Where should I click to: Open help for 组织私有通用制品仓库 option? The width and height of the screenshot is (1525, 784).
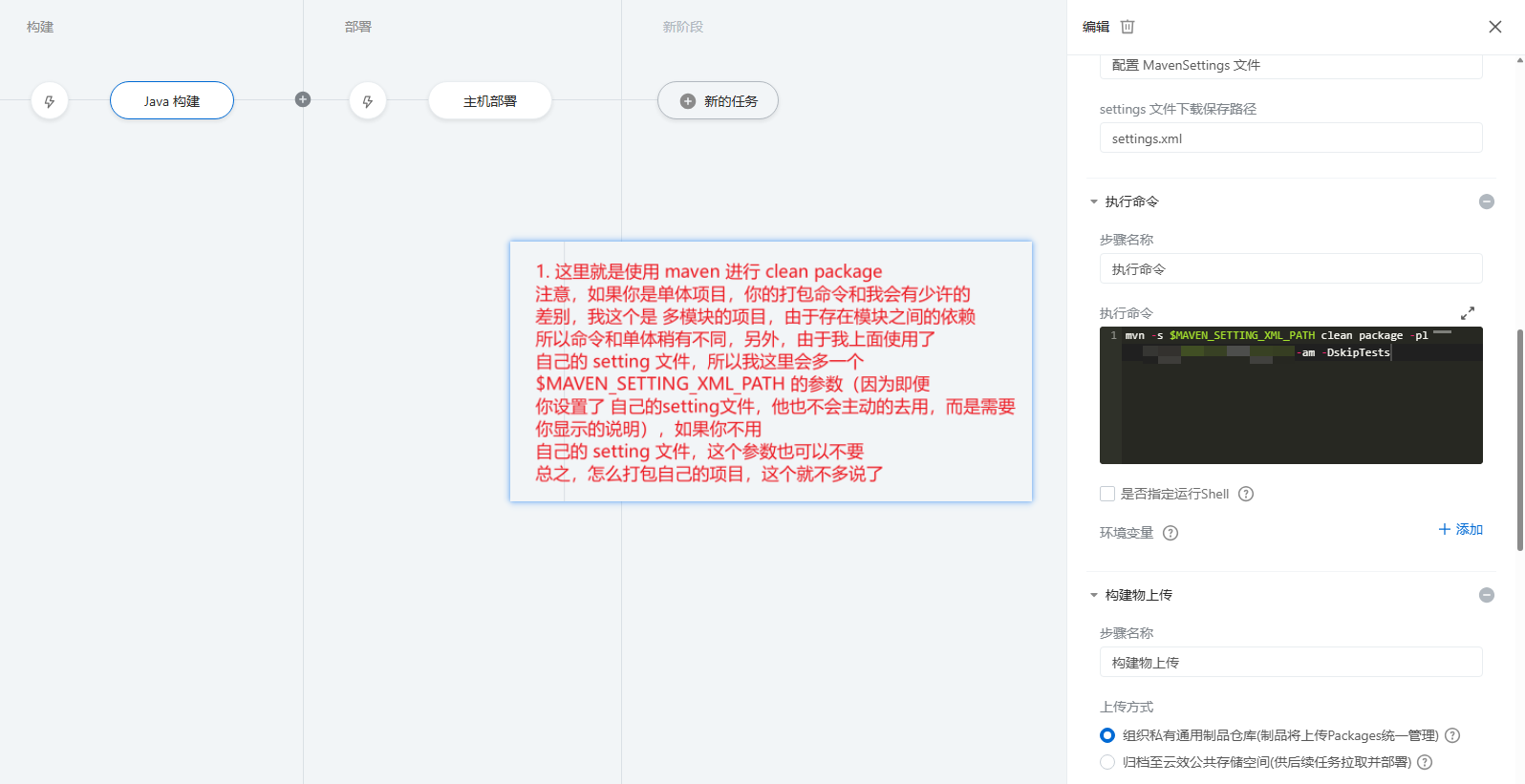pos(1452,735)
